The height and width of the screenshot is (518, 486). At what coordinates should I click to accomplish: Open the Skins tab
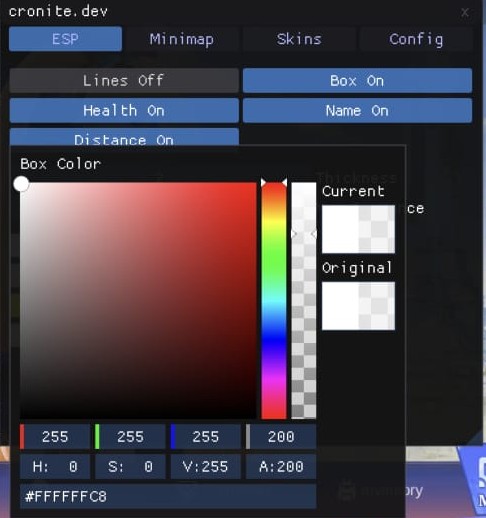(299, 39)
